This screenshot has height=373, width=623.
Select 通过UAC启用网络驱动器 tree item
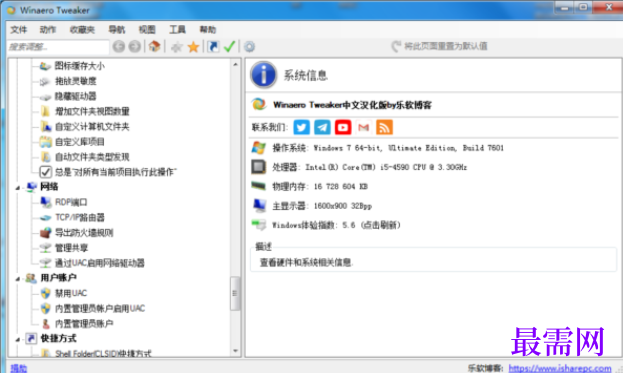99,263
